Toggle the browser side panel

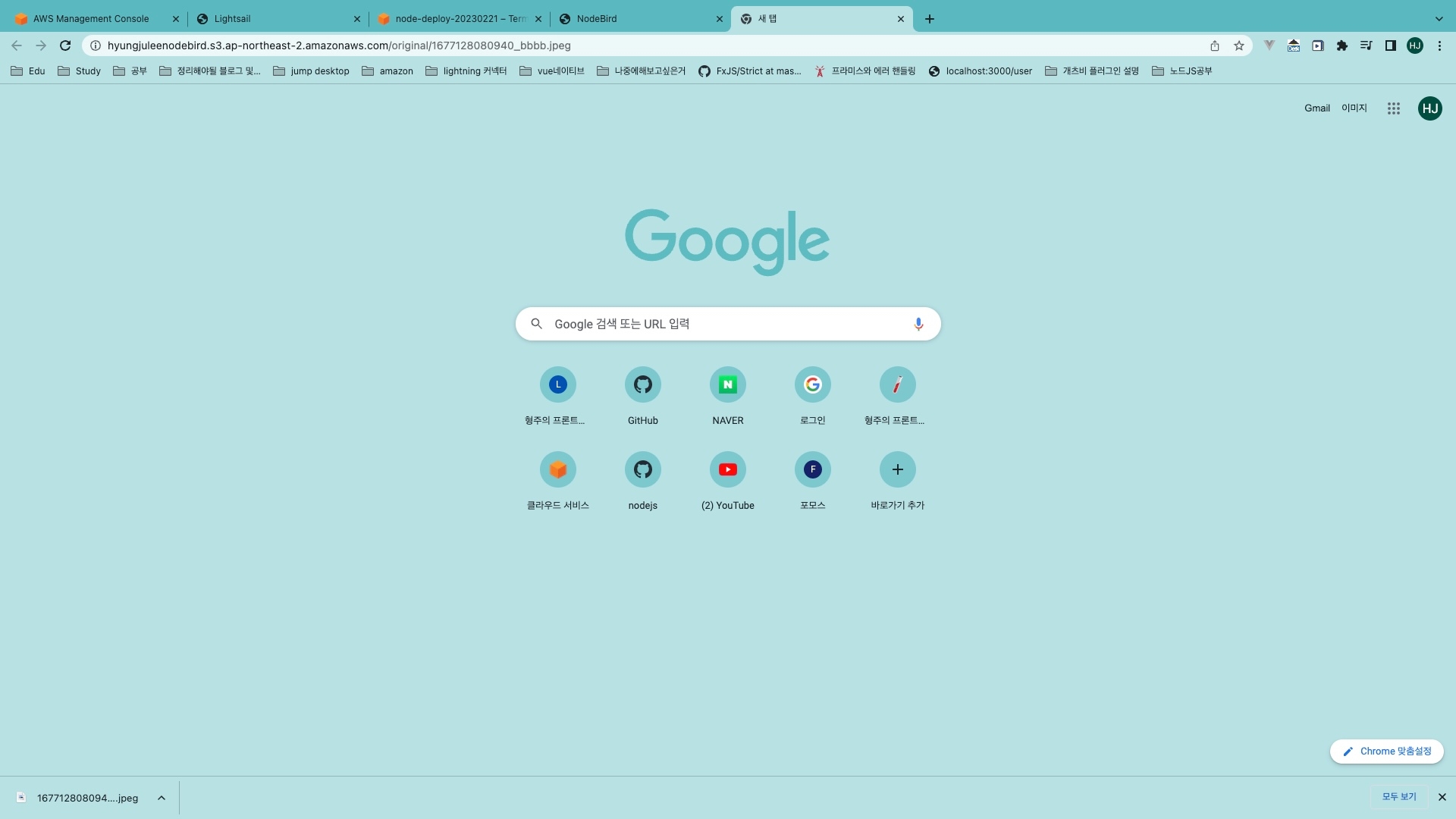1391,45
